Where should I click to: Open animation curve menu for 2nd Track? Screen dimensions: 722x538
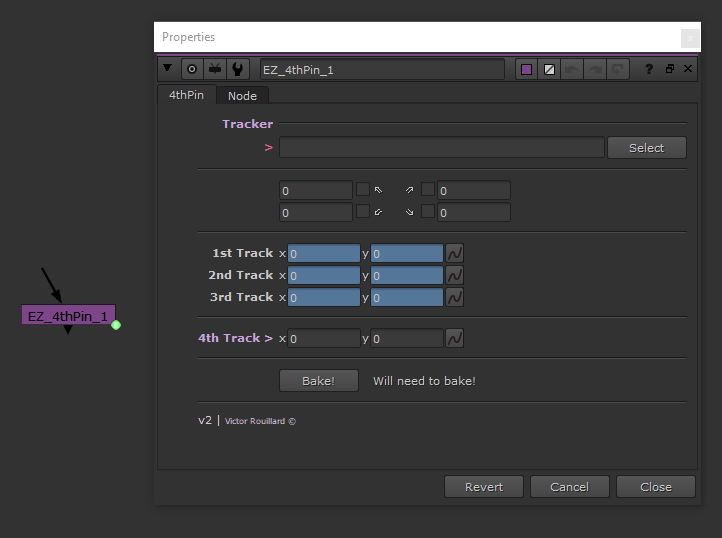tap(454, 276)
